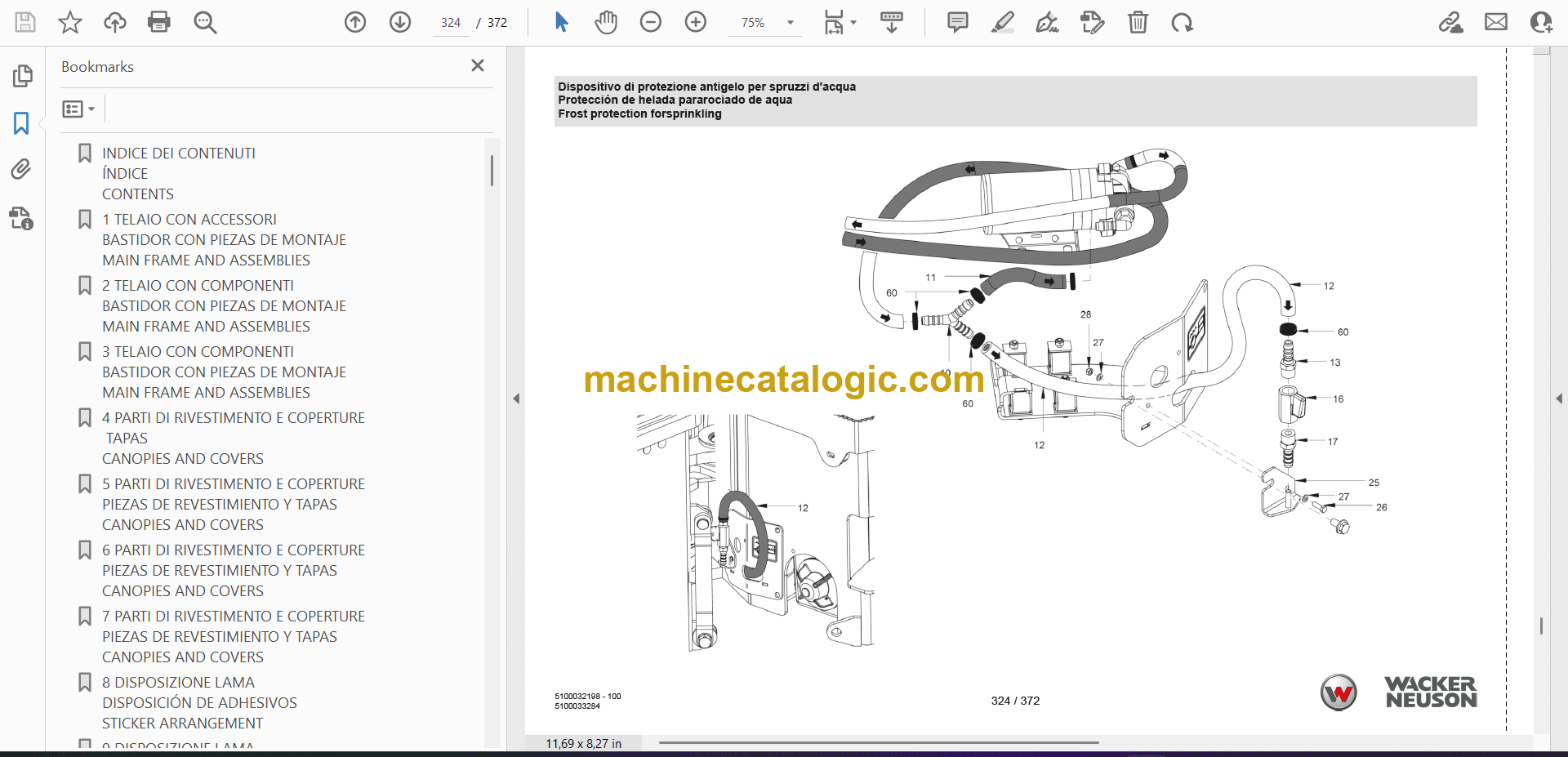The image size is (1568, 757).
Task: Click the page number input field
Action: (451, 23)
